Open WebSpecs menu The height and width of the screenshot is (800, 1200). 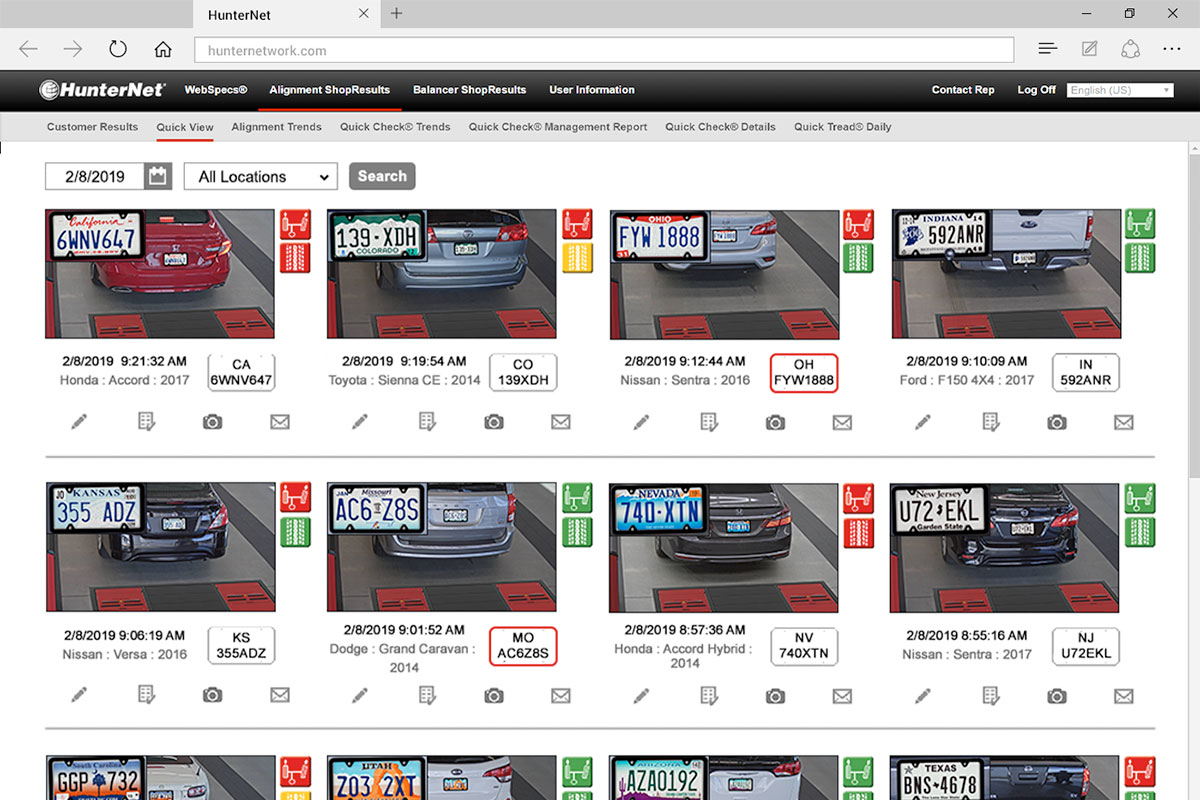(216, 90)
